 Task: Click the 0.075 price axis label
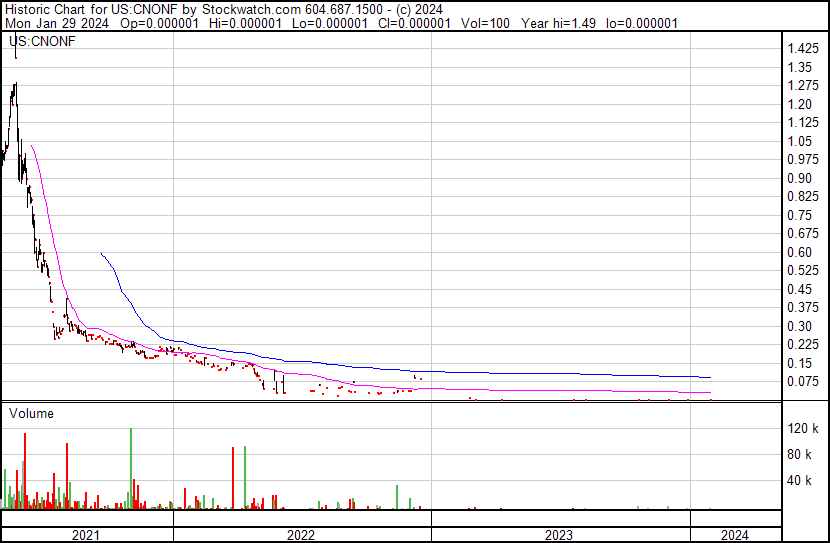[802, 381]
